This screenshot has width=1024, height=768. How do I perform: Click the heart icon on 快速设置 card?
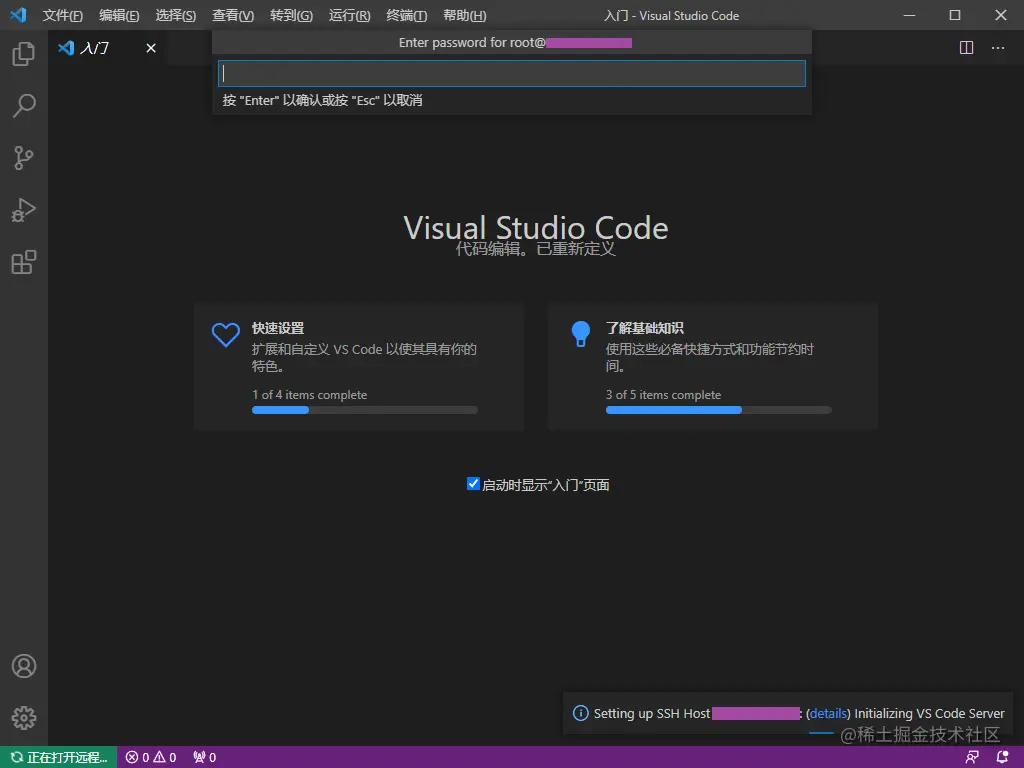click(x=225, y=334)
